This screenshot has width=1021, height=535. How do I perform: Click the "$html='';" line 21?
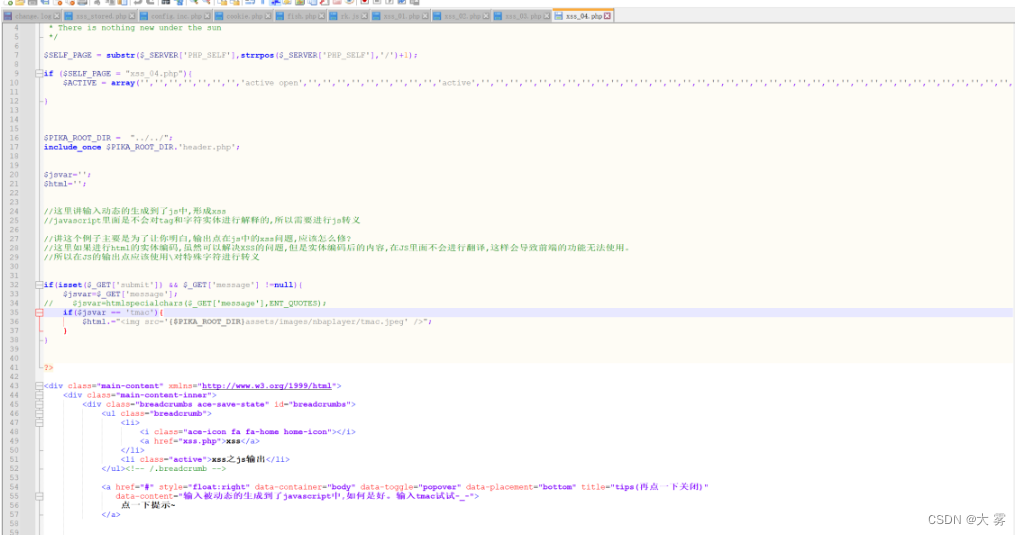click(x=64, y=184)
